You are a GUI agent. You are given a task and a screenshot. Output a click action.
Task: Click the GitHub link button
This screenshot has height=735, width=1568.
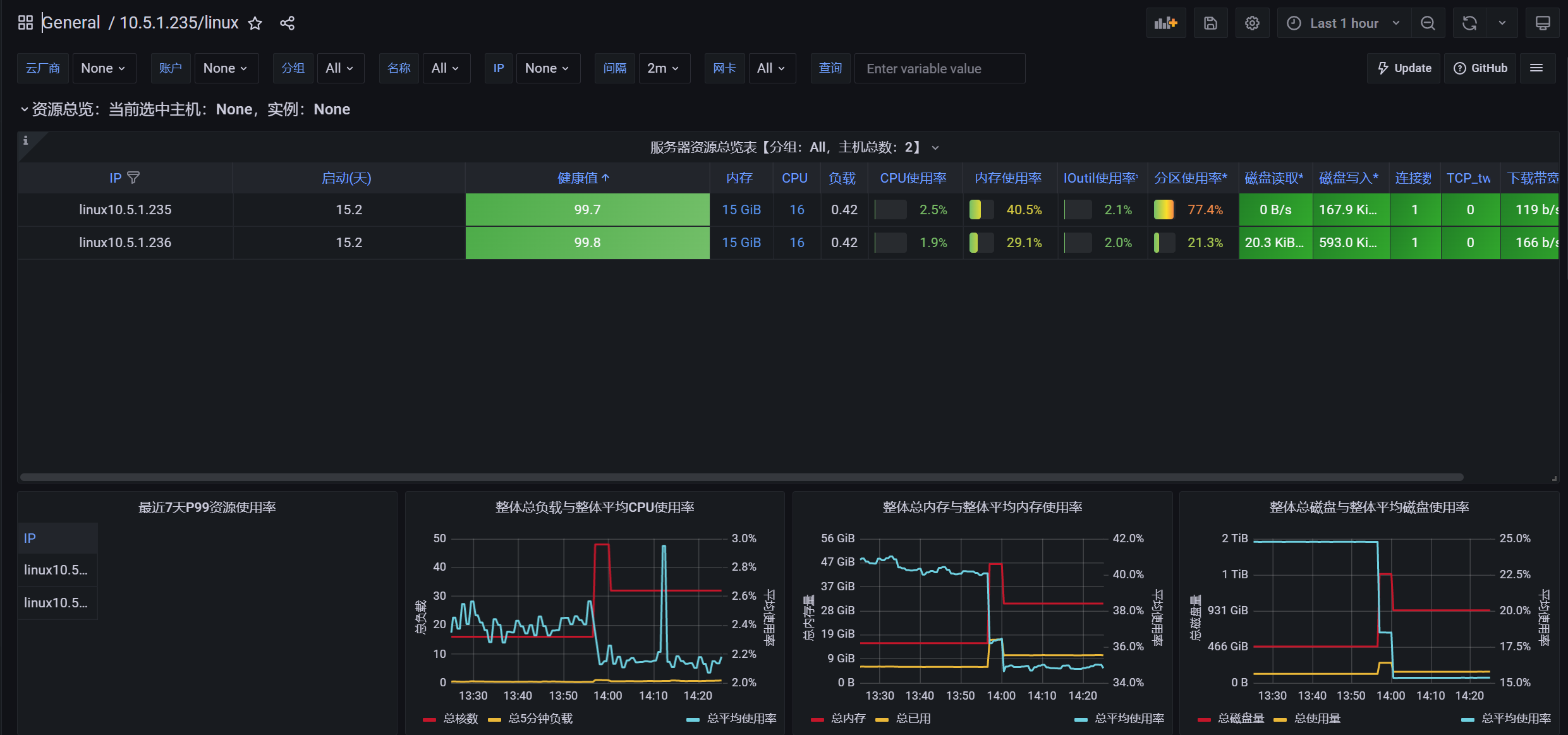coord(1480,68)
